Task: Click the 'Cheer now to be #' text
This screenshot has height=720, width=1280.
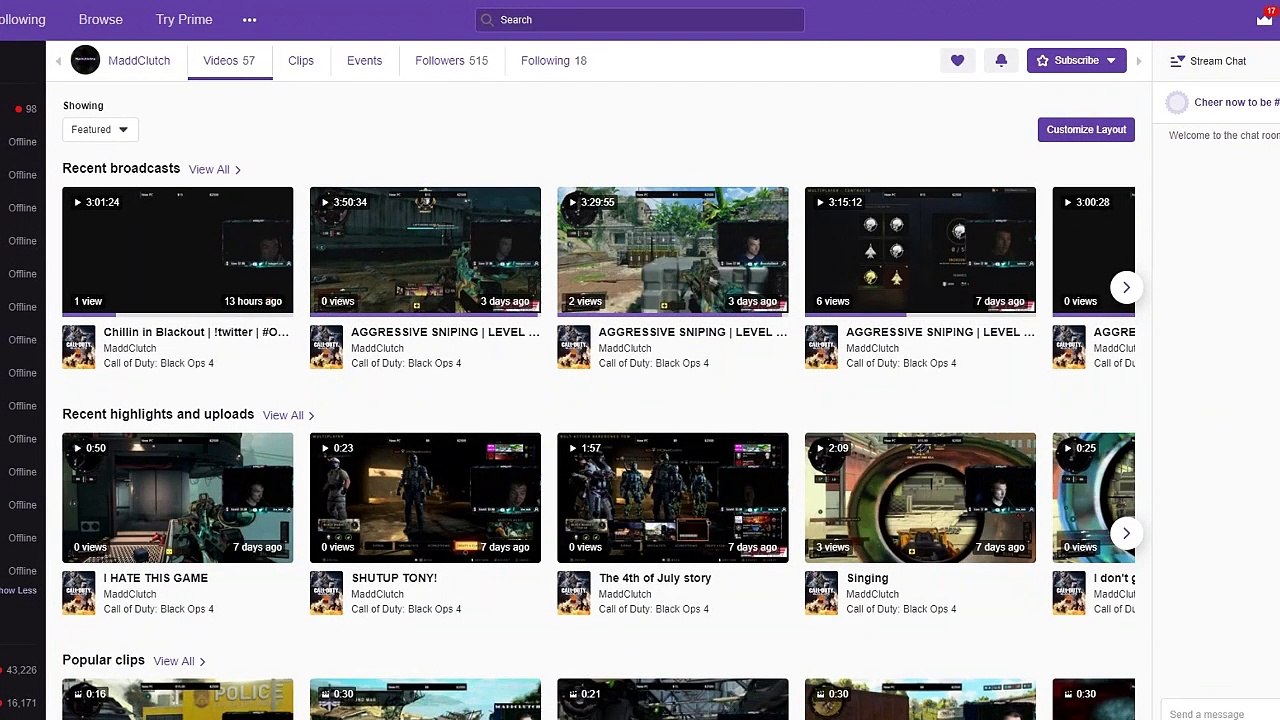Action: [1237, 102]
